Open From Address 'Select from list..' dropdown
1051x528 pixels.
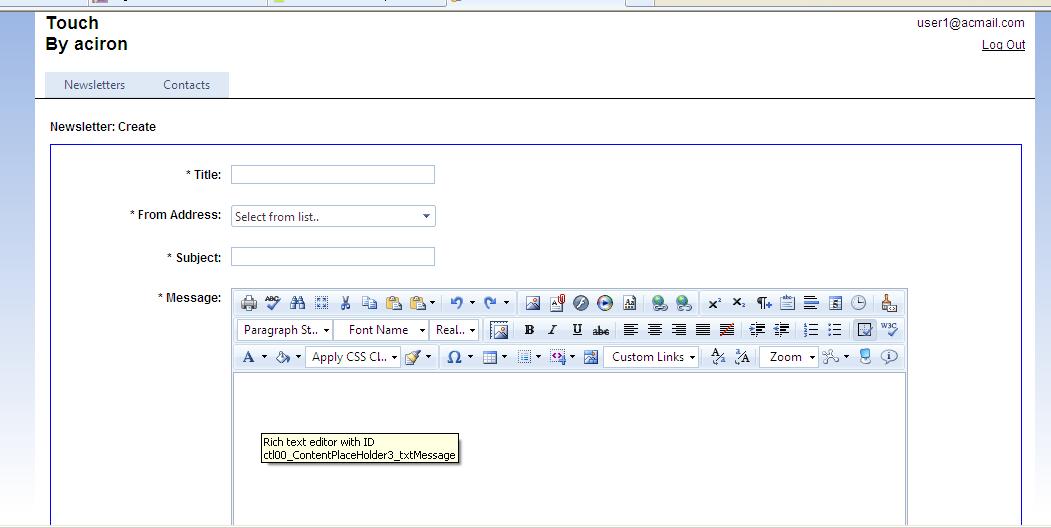pos(333,216)
